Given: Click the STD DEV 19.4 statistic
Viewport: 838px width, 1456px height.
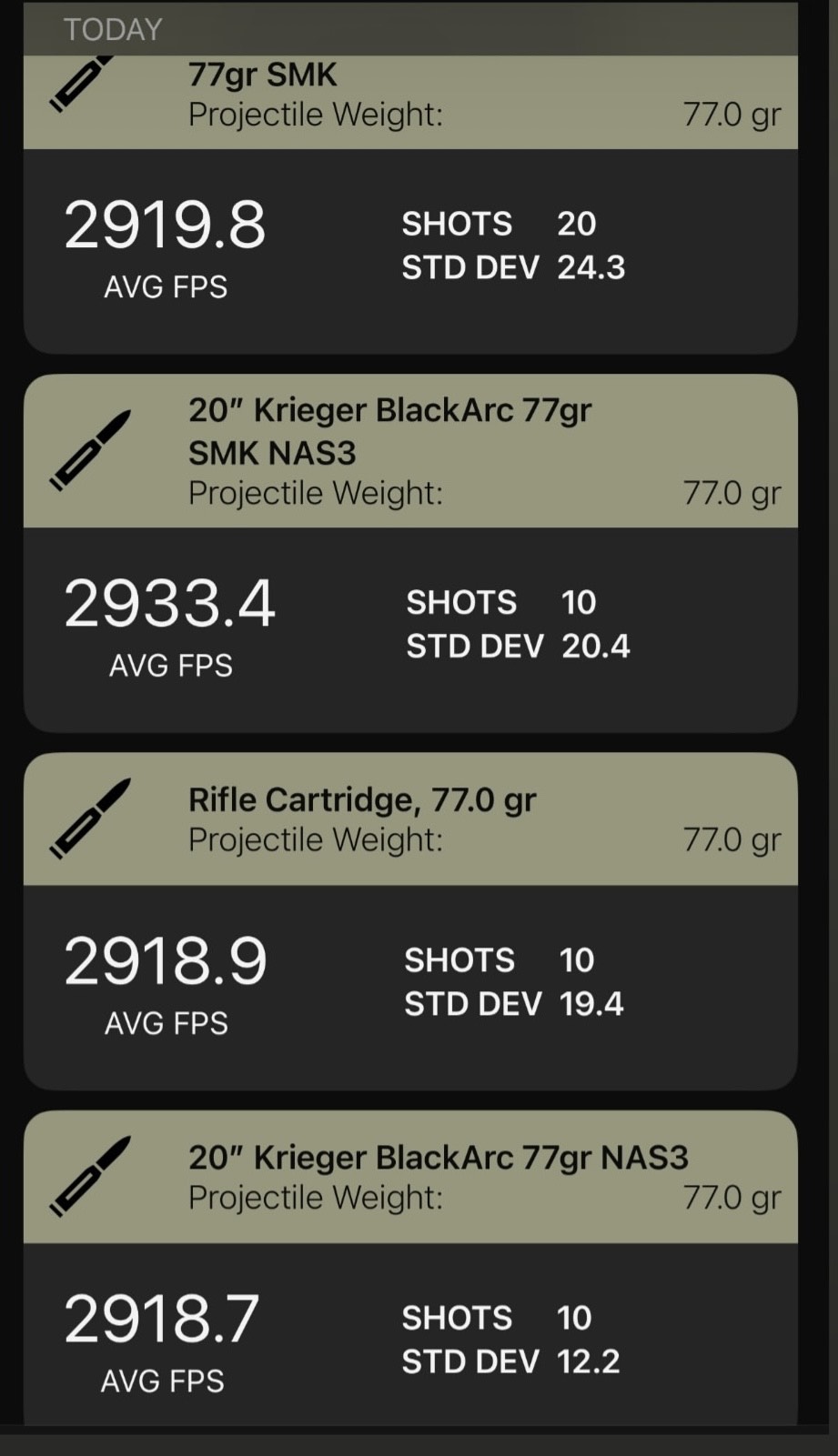Looking at the screenshot, I should point(513,1004).
